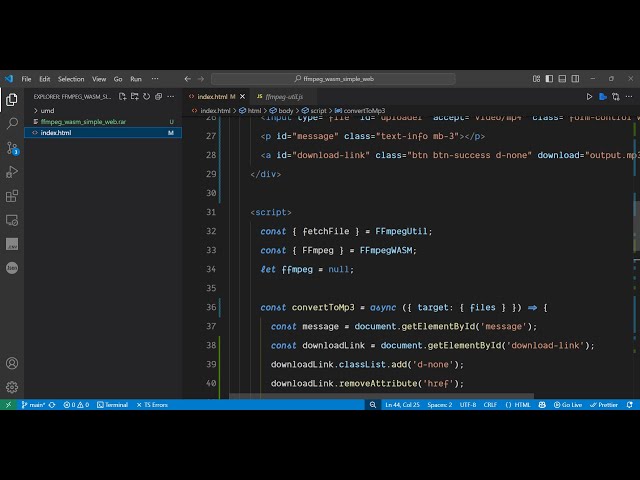Click Ln 44, Col 25 indicator
This screenshot has width=640, height=480.
(x=402, y=404)
